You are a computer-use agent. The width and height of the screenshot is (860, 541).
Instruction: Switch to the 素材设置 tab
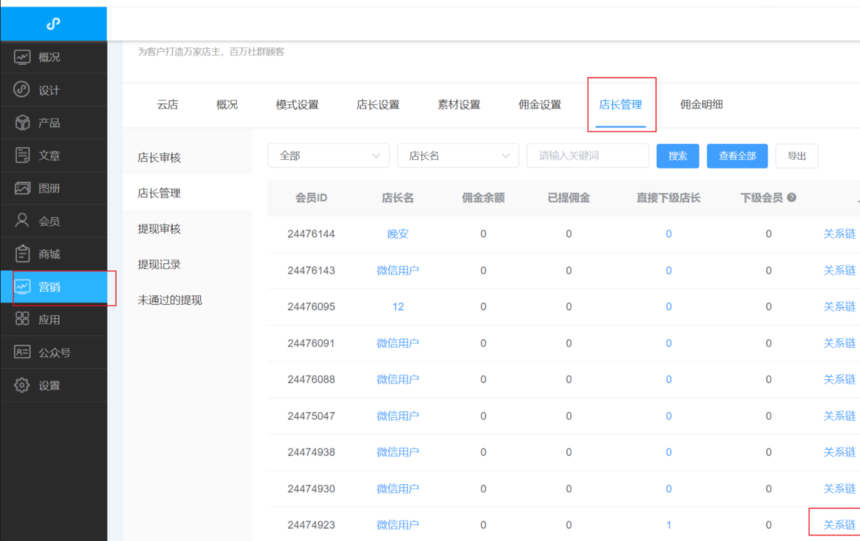(458, 105)
